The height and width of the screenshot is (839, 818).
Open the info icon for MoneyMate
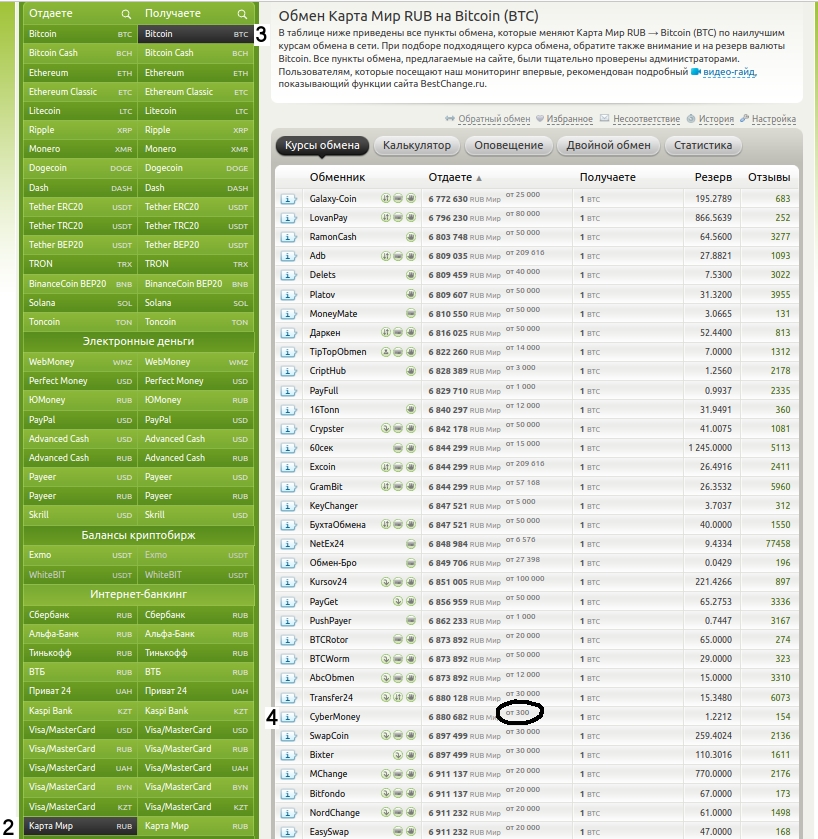(288, 314)
